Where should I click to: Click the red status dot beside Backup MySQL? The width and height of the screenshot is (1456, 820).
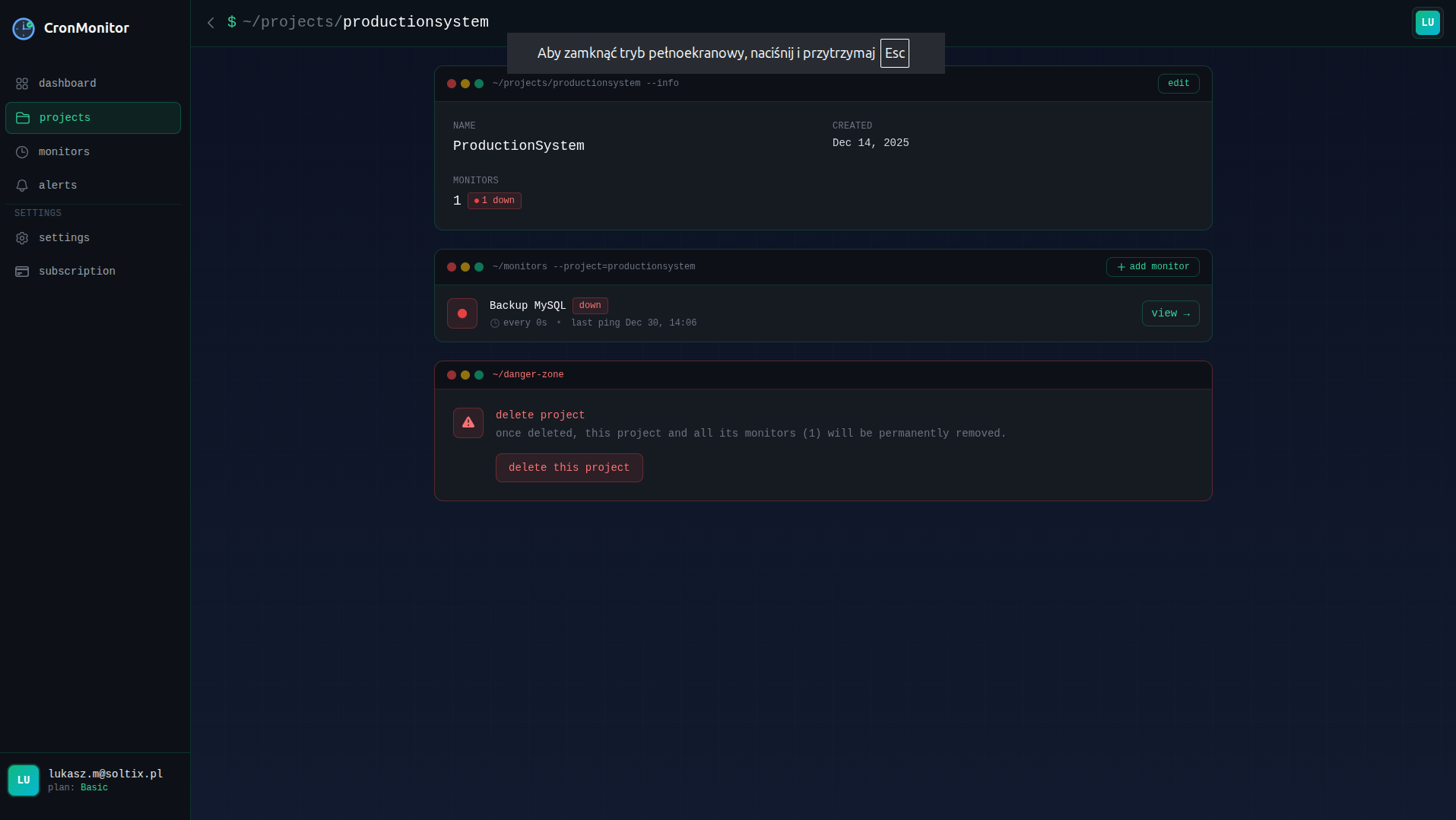click(462, 313)
